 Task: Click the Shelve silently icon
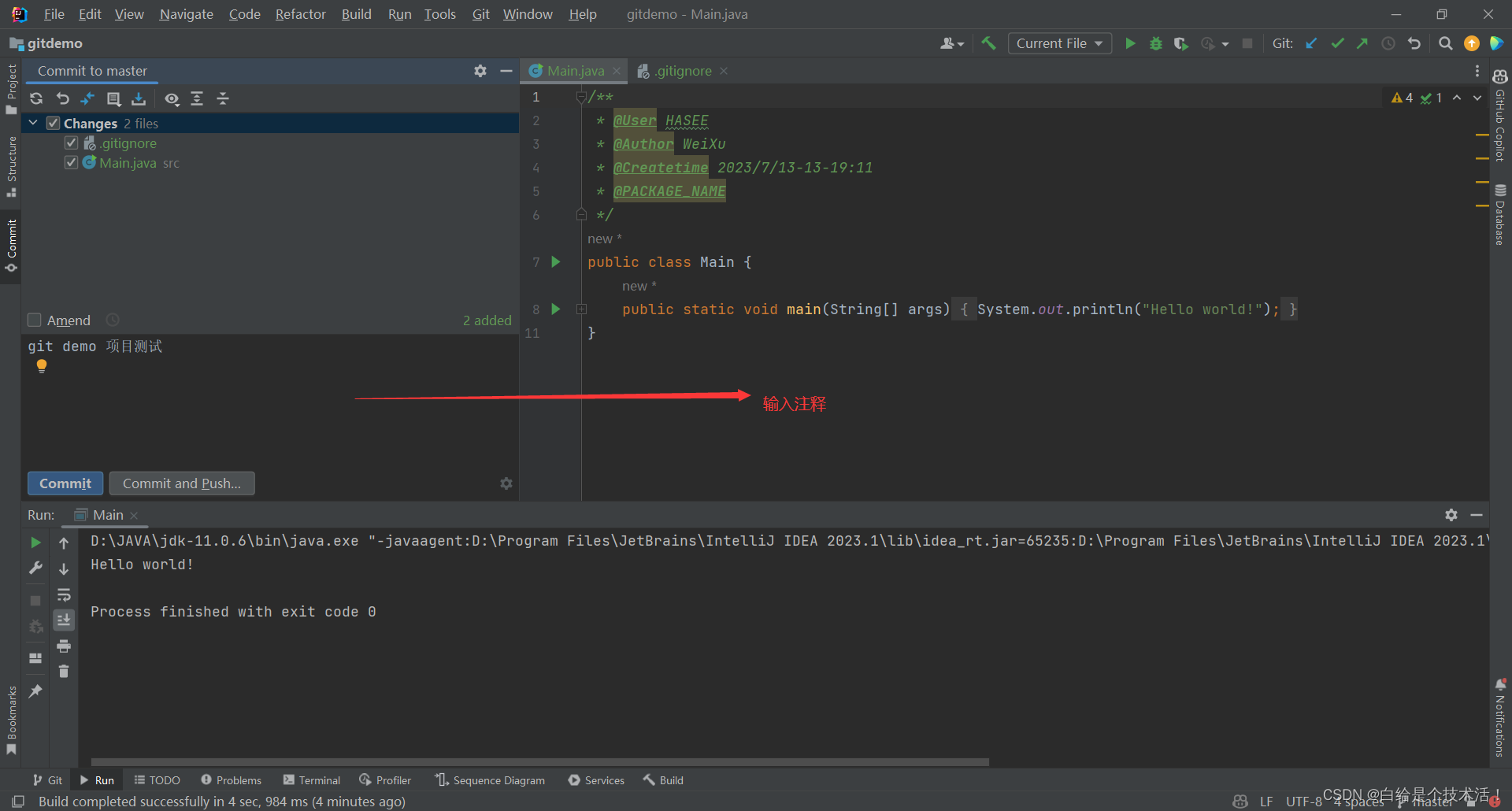point(139,98)
